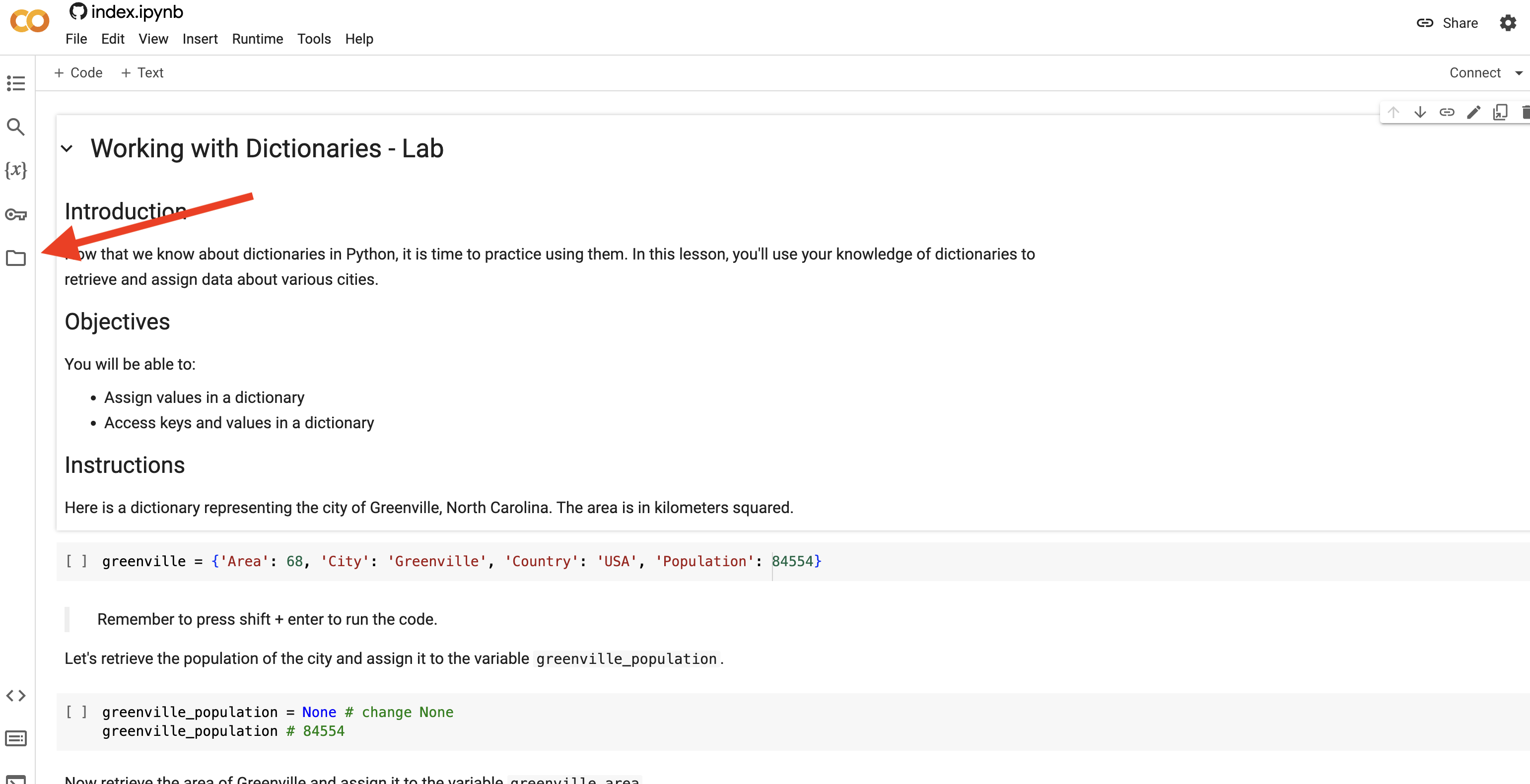Open Colab settings gear
The height and width of the screenshot is (784, 1530).
tap(1508, 22)
